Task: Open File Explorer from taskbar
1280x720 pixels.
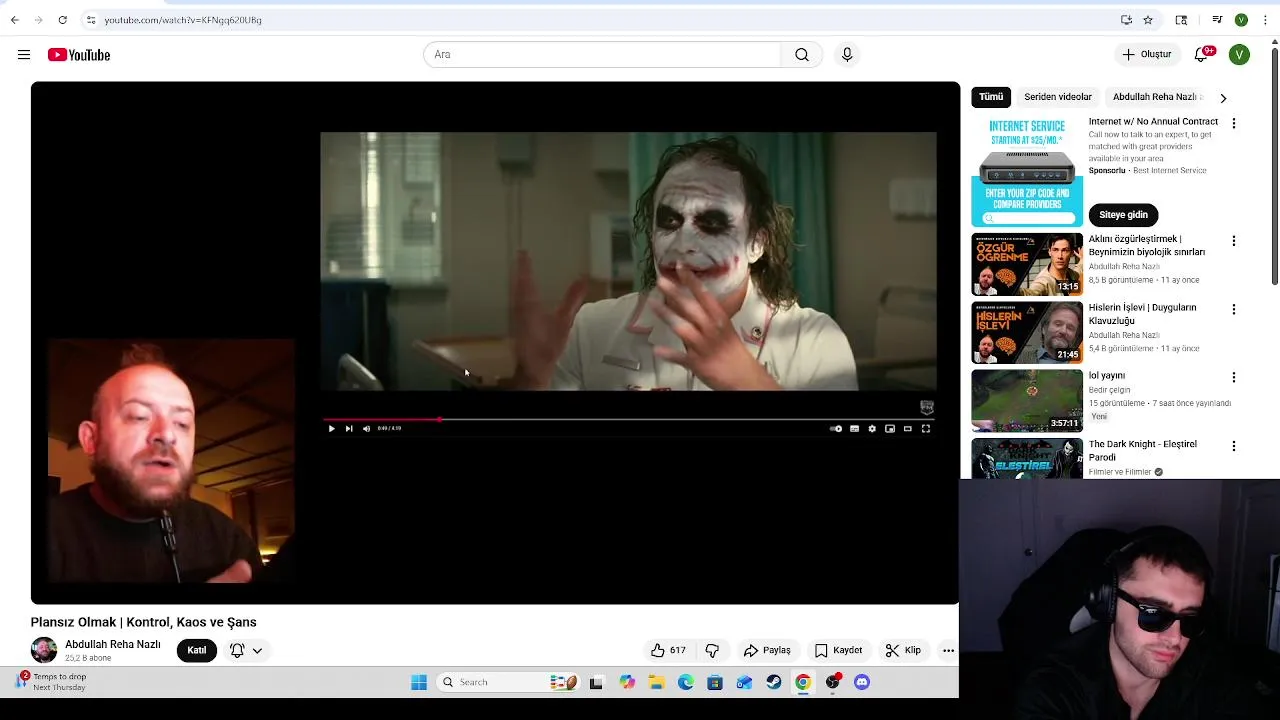Action: pyautogui.click(x=656, y=682)
